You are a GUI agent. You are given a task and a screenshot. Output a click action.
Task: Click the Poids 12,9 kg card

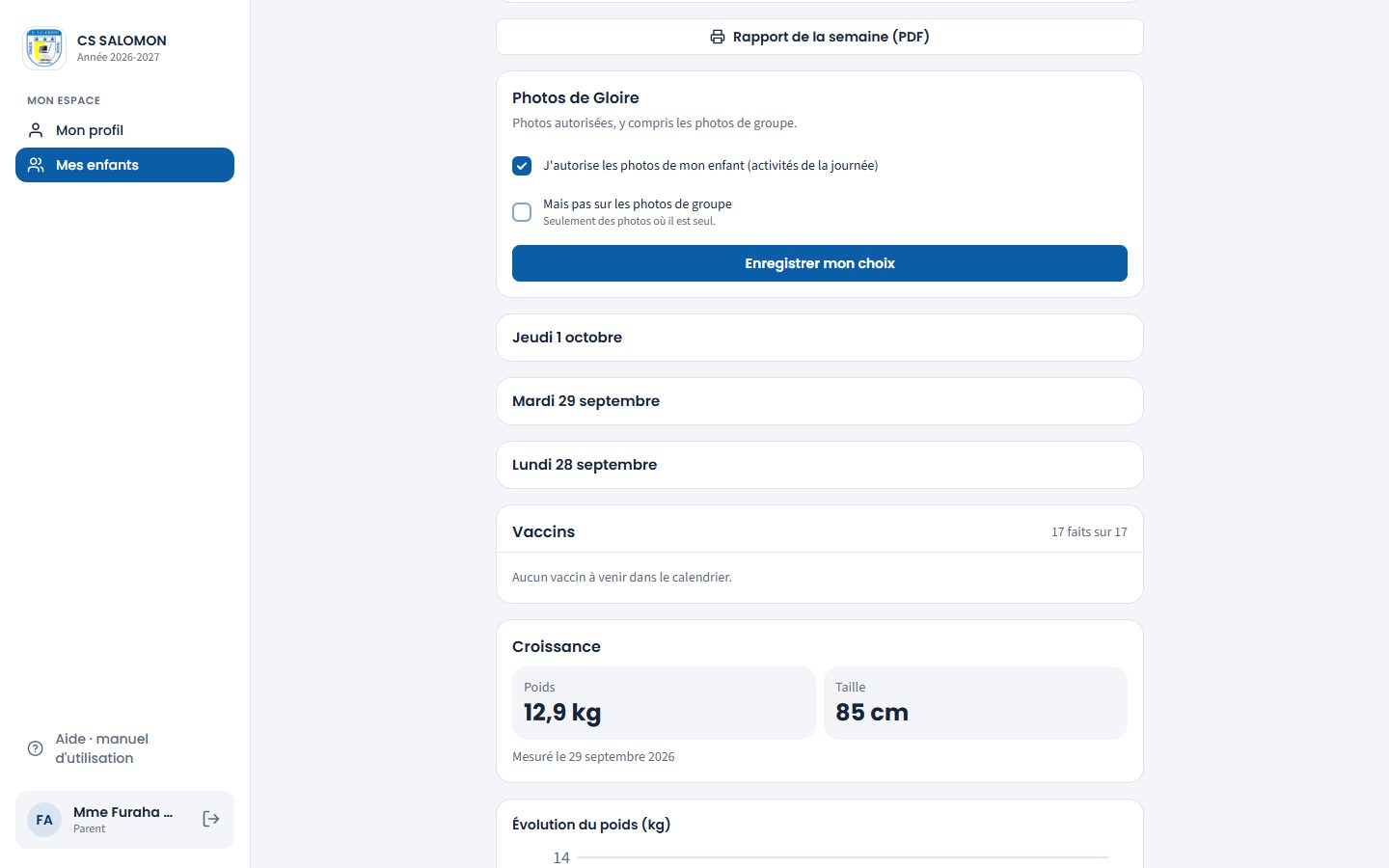(664, 703)
